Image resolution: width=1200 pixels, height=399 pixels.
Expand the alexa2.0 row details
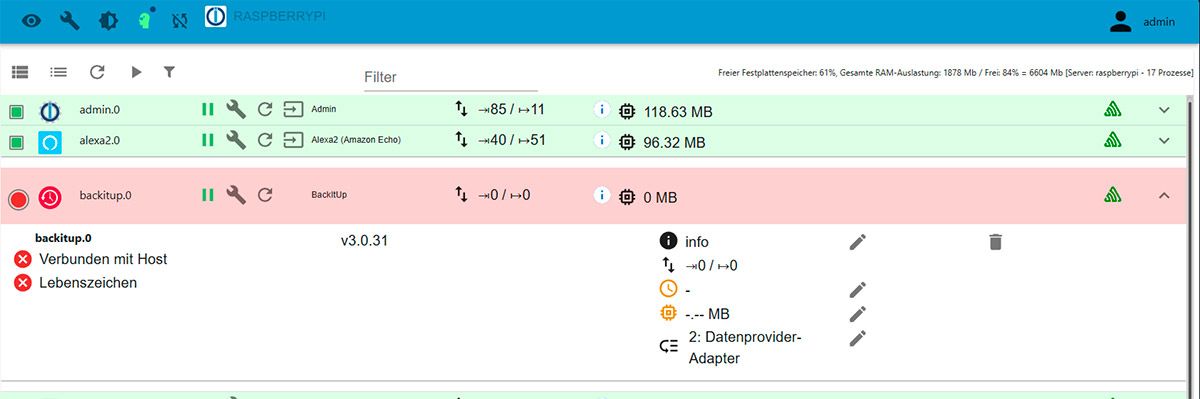(x=1164, y=141)
